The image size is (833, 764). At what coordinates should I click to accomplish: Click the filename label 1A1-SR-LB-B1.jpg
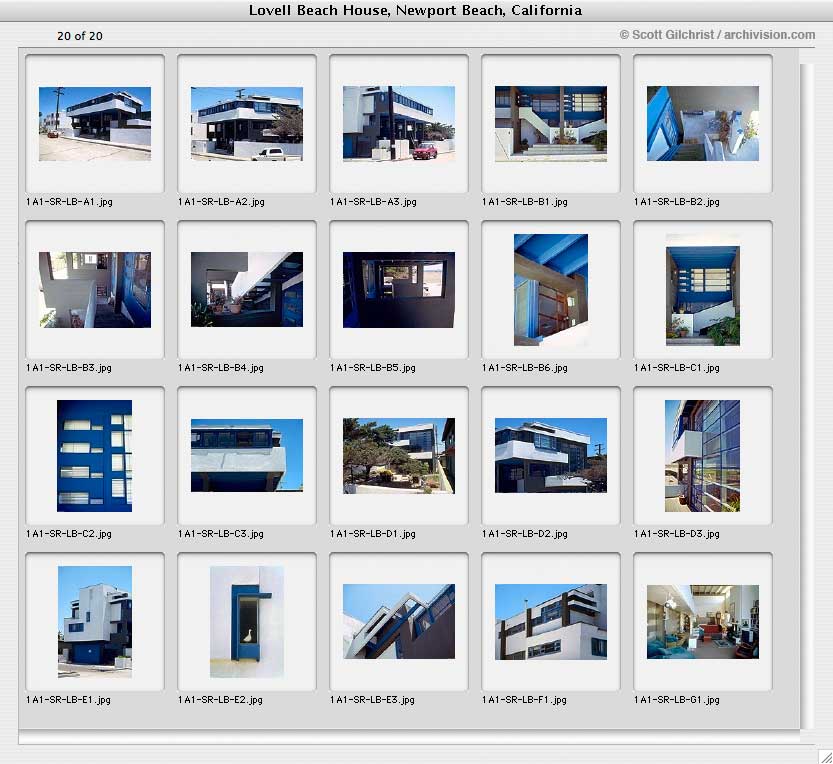[525, 202]
